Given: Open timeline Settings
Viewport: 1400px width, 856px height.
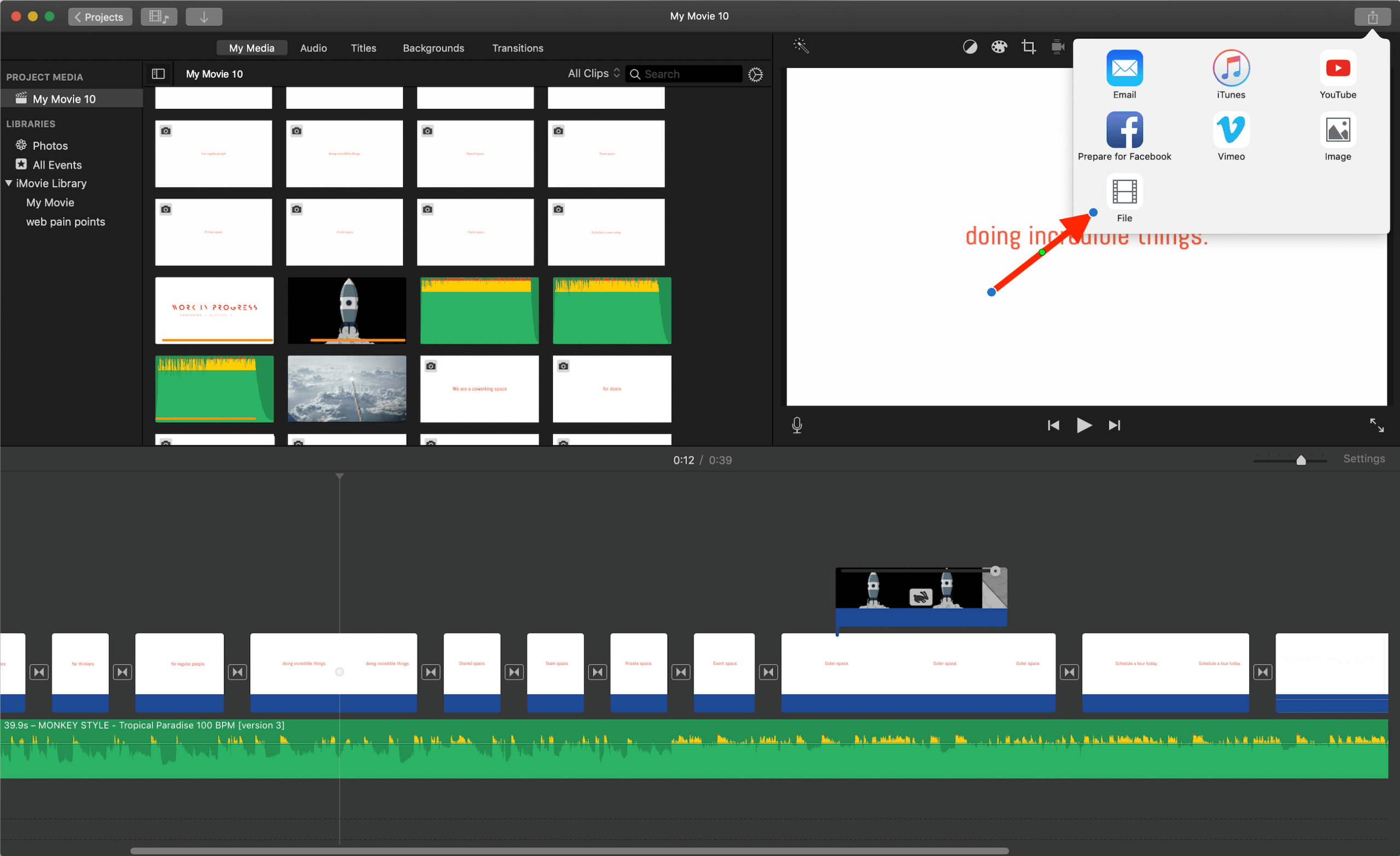Looking at the screenshot, I should 1365,459.
